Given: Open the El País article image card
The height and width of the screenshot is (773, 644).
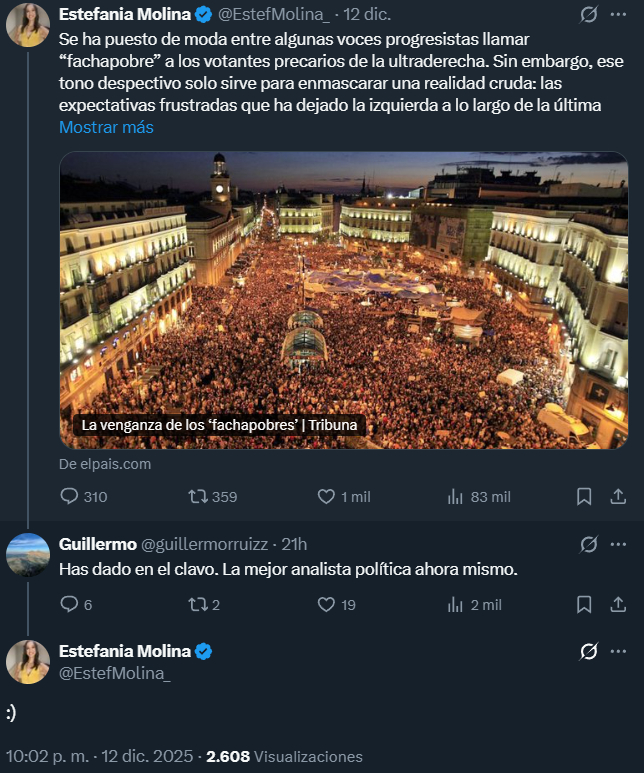Looking at the screenshot, I should (343, 300).
